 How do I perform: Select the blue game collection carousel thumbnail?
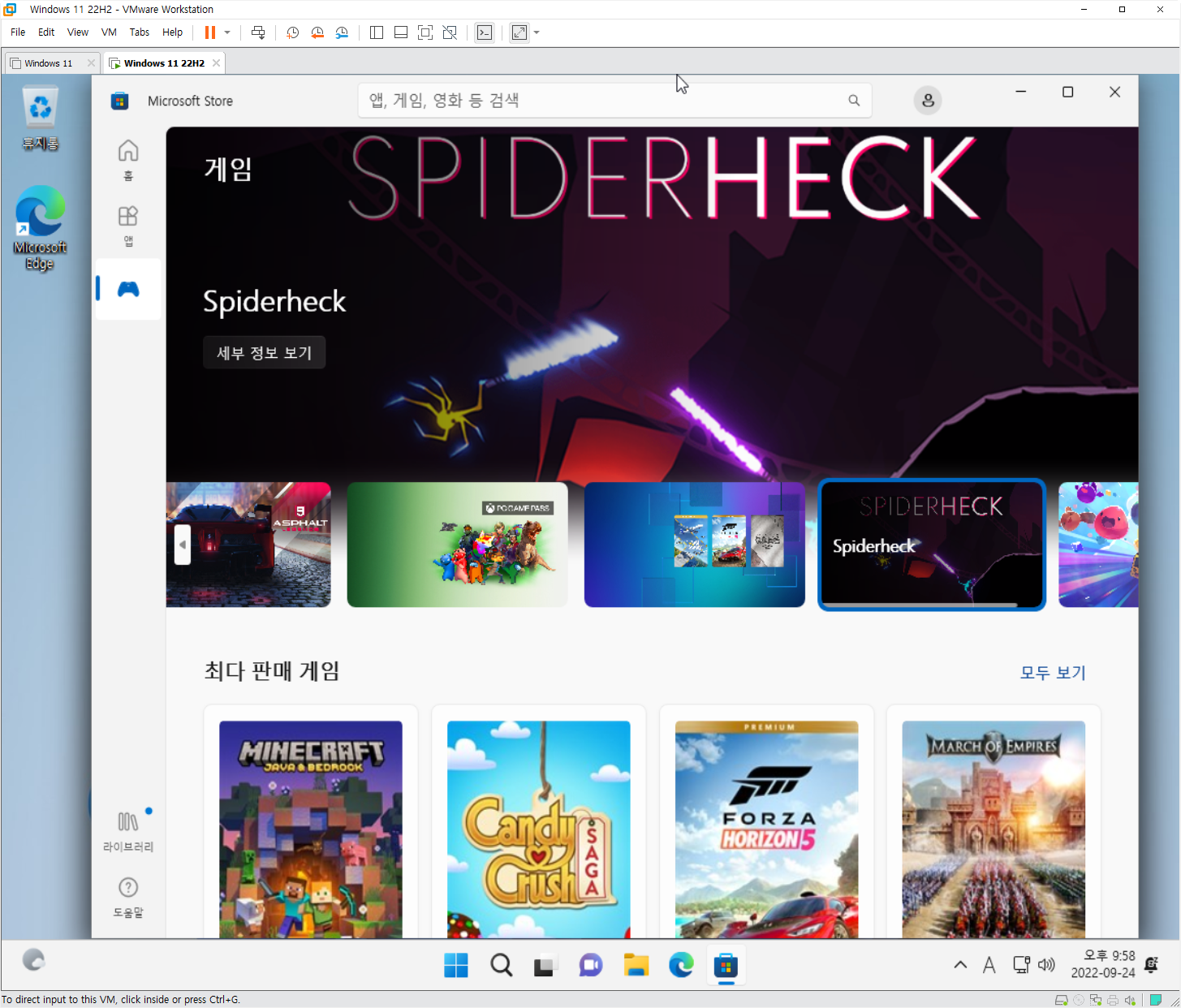tap(695, 545)
